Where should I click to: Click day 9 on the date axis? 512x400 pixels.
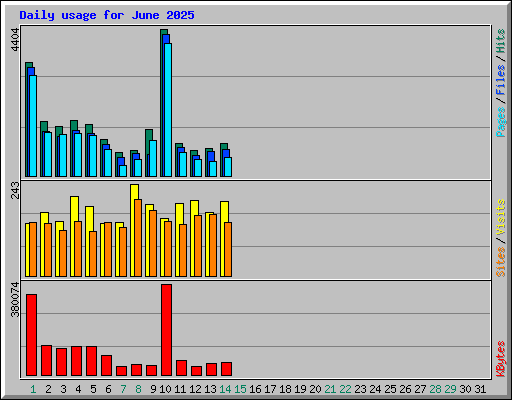(x=153, y=389)
